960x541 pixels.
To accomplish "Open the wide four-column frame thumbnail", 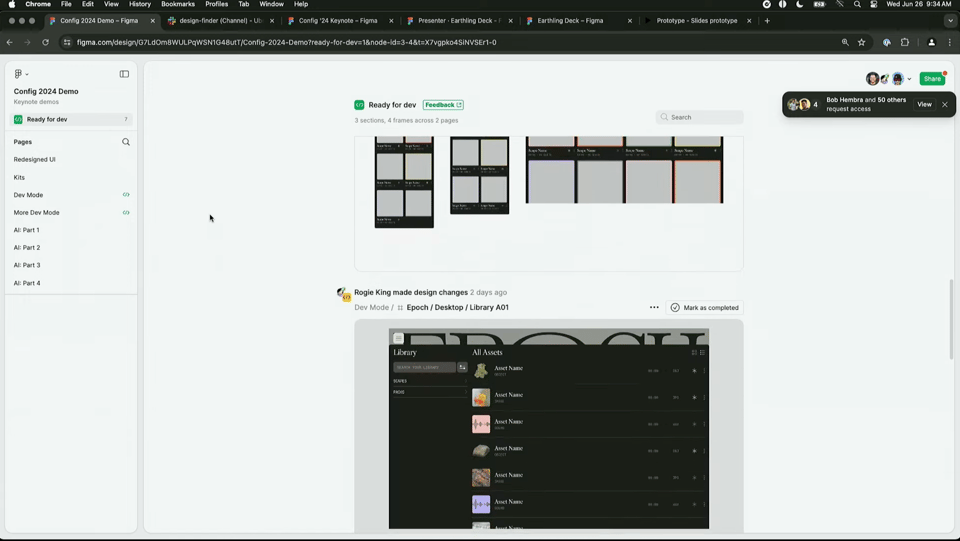I will click(624, 170).
